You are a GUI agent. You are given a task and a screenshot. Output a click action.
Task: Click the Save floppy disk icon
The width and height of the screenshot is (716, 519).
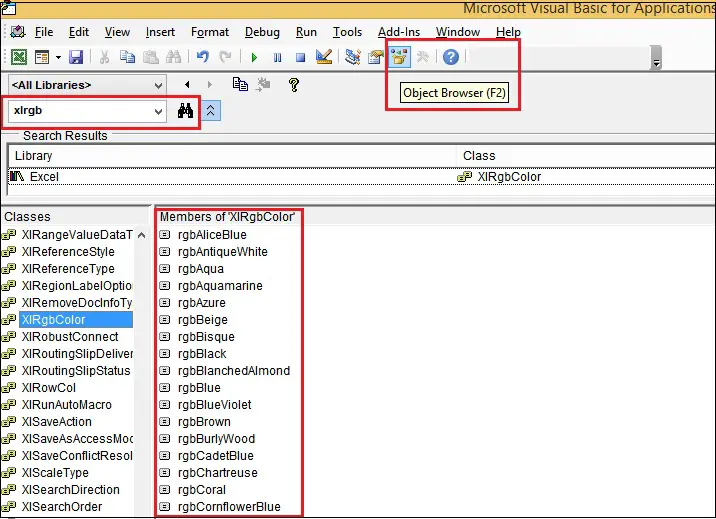pyautogui.click(x=76, y=57)
